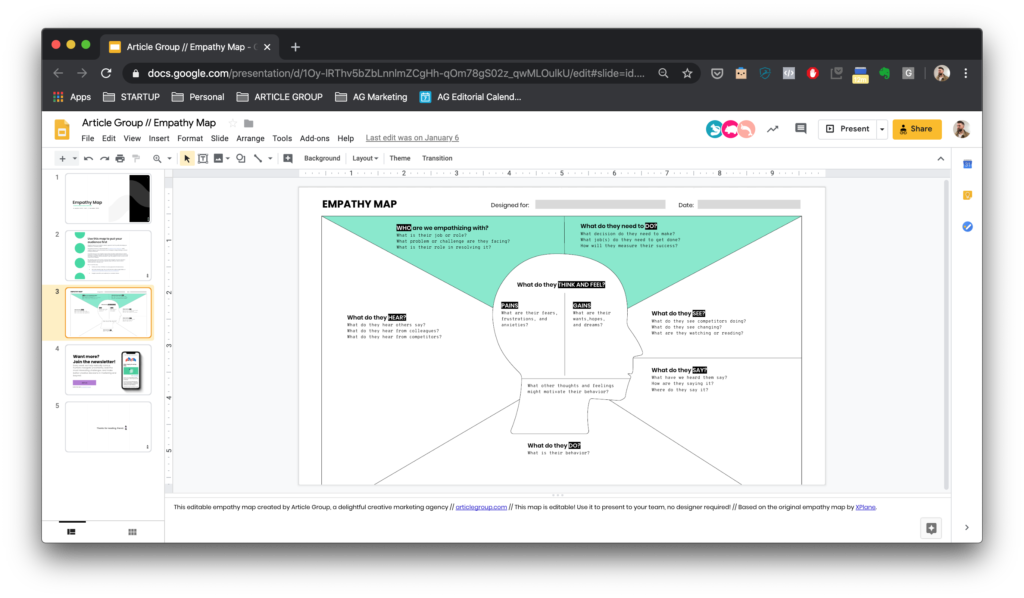Click the Redo arrow in the toolbar
This screenshot has width=1024, height=598.
(x=104, y=159)
